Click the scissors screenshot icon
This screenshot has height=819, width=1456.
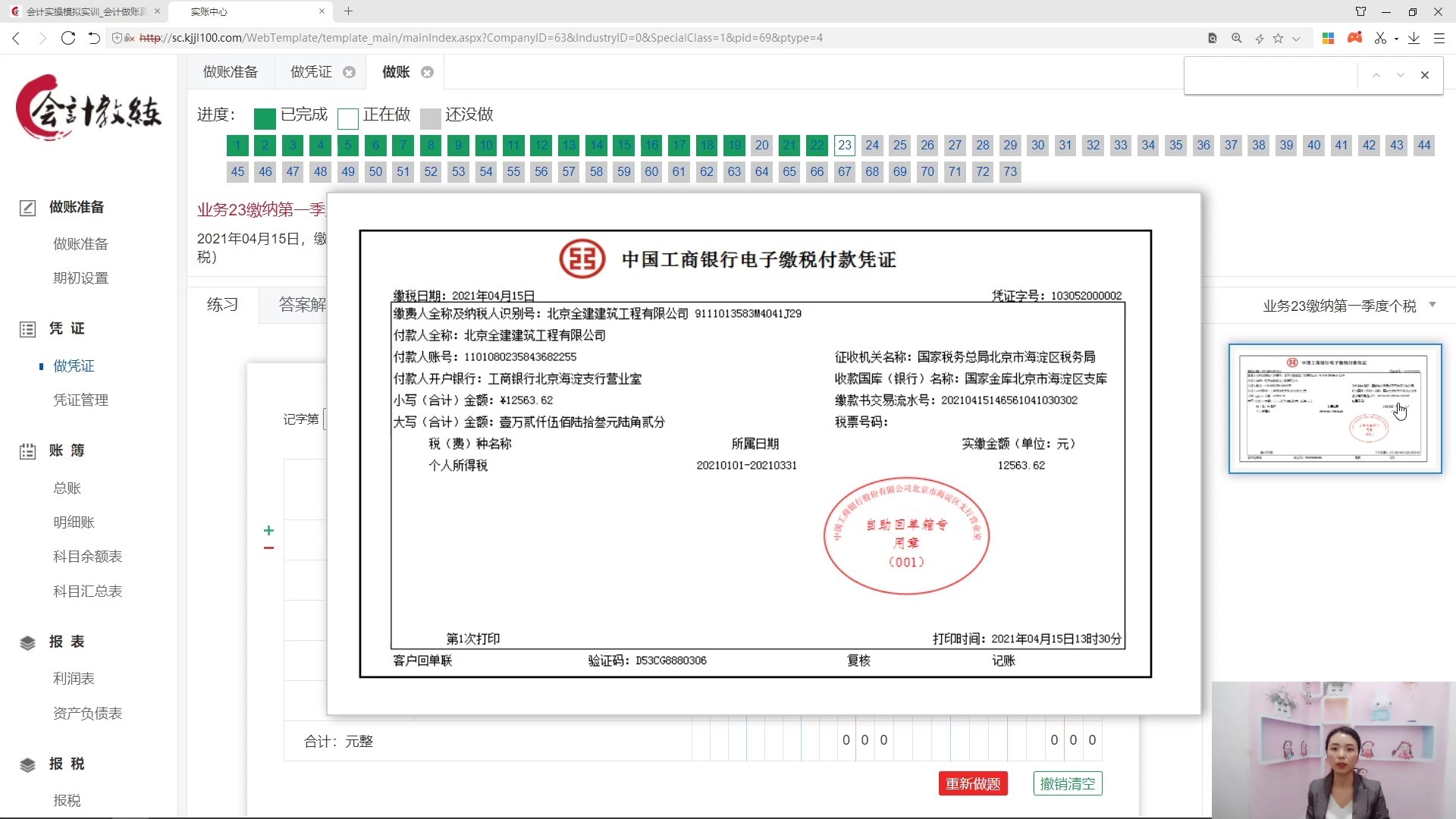(x=1380, y=38)
